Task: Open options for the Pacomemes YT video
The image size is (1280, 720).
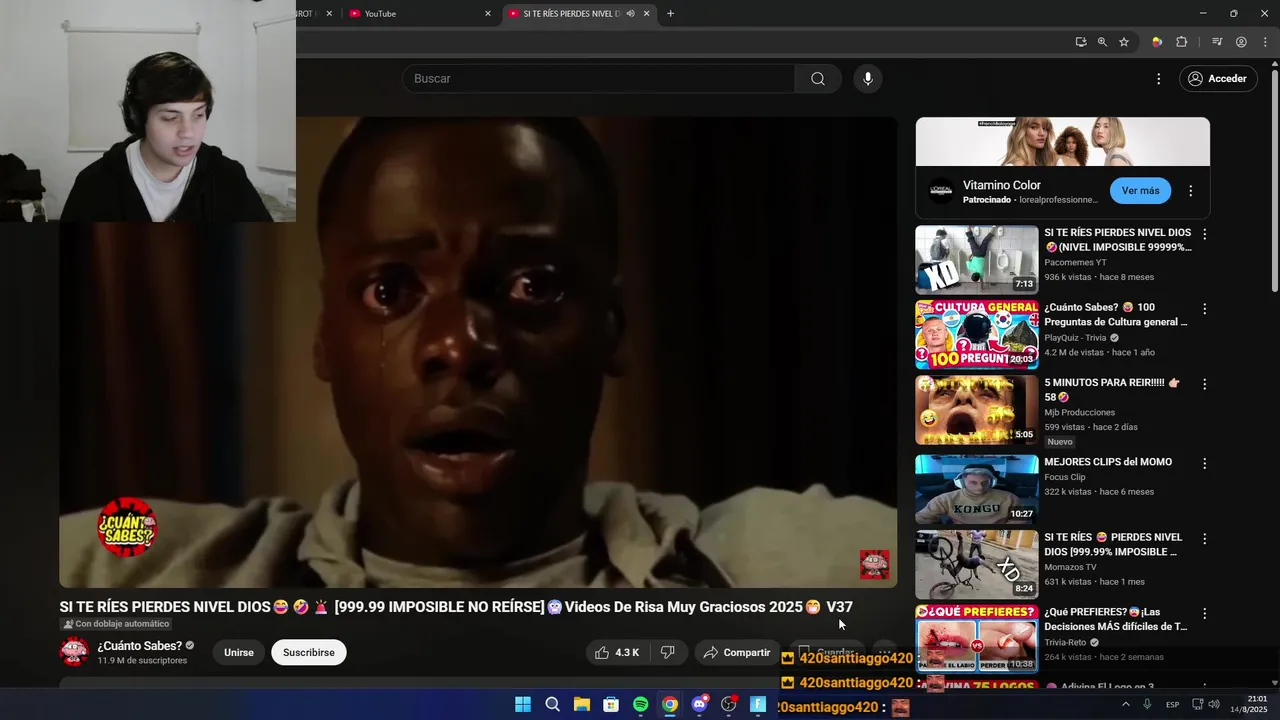Action: [1204, 234]
